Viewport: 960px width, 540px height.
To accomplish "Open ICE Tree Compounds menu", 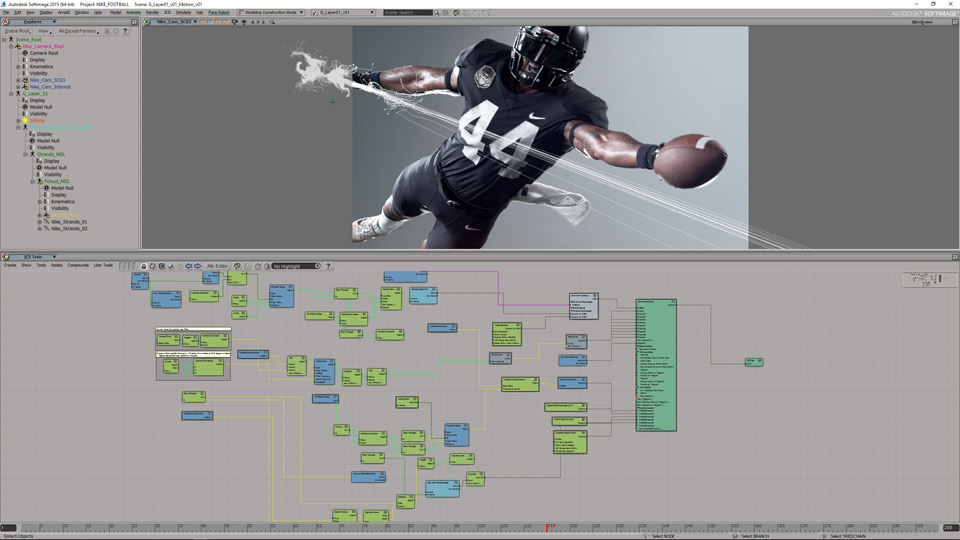I will point(78,266).
